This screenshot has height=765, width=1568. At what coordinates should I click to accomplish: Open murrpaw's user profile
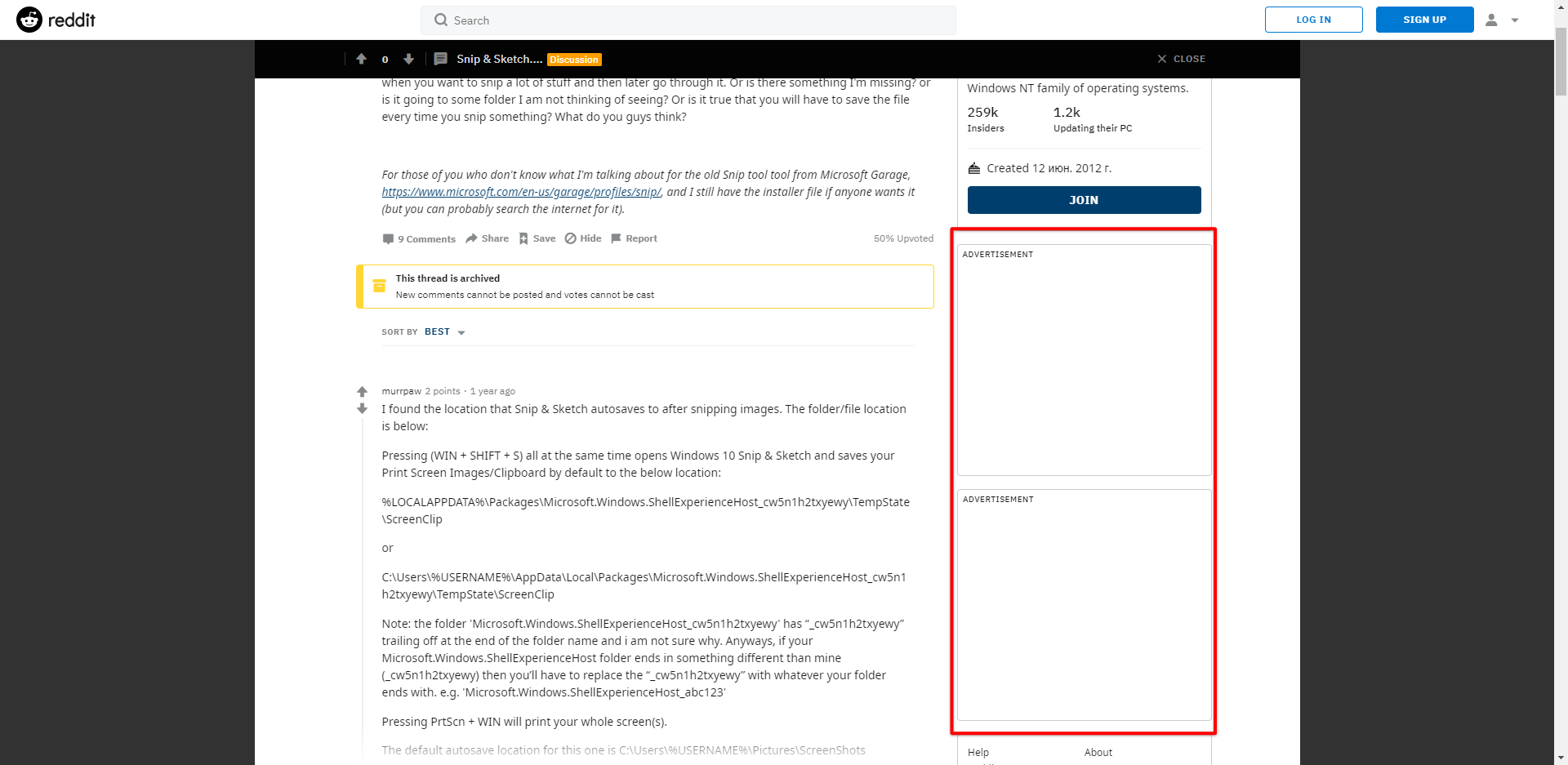[401, 391]
